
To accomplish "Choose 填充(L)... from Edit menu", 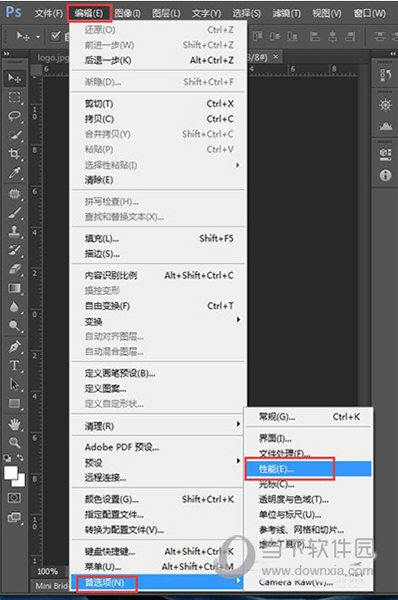I will [x=158, y=238].
